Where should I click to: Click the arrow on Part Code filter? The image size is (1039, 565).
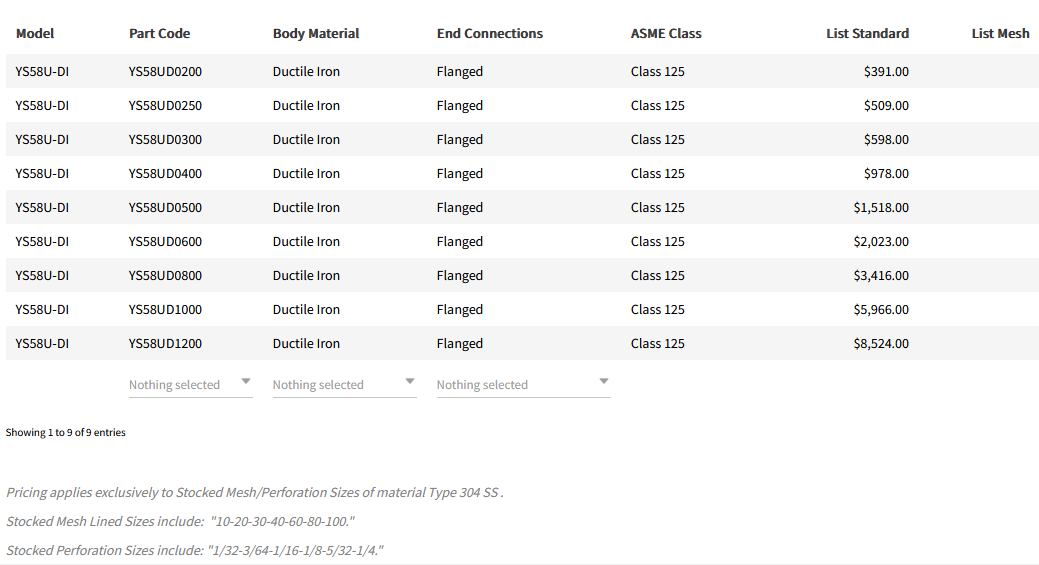246,382
